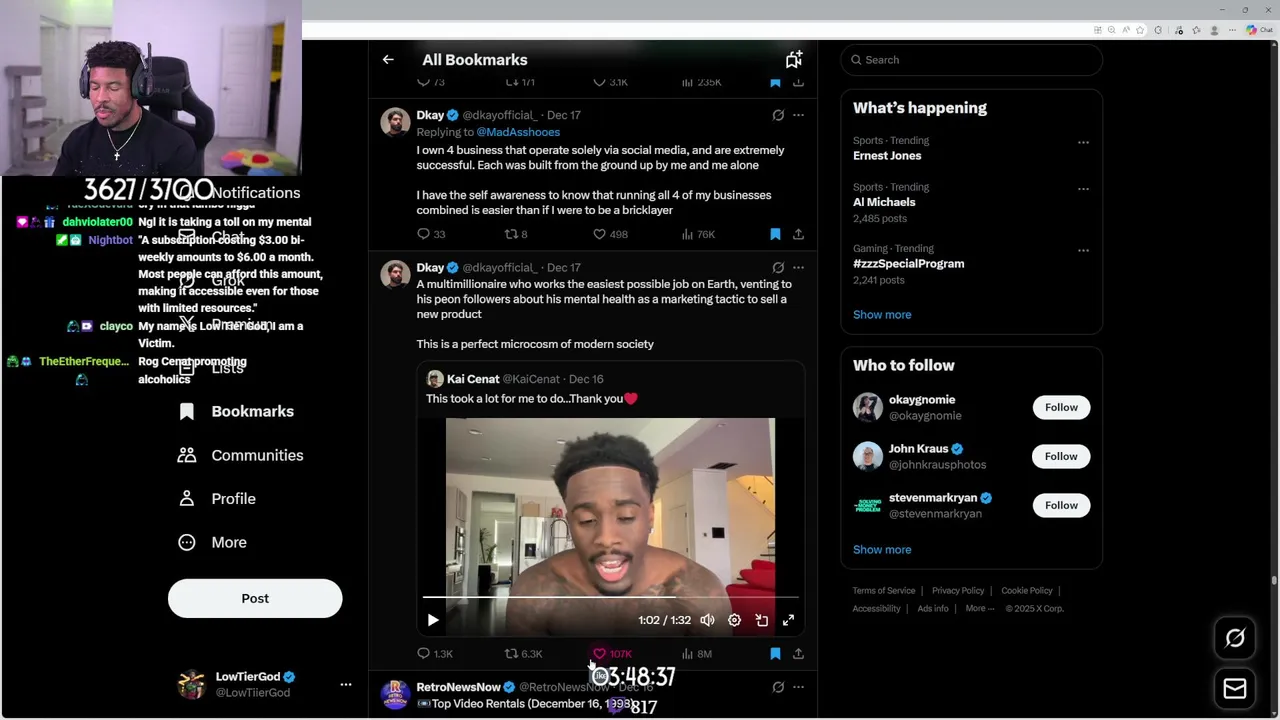
Task: Open Communities in sidebar
Action: [241, 455]
